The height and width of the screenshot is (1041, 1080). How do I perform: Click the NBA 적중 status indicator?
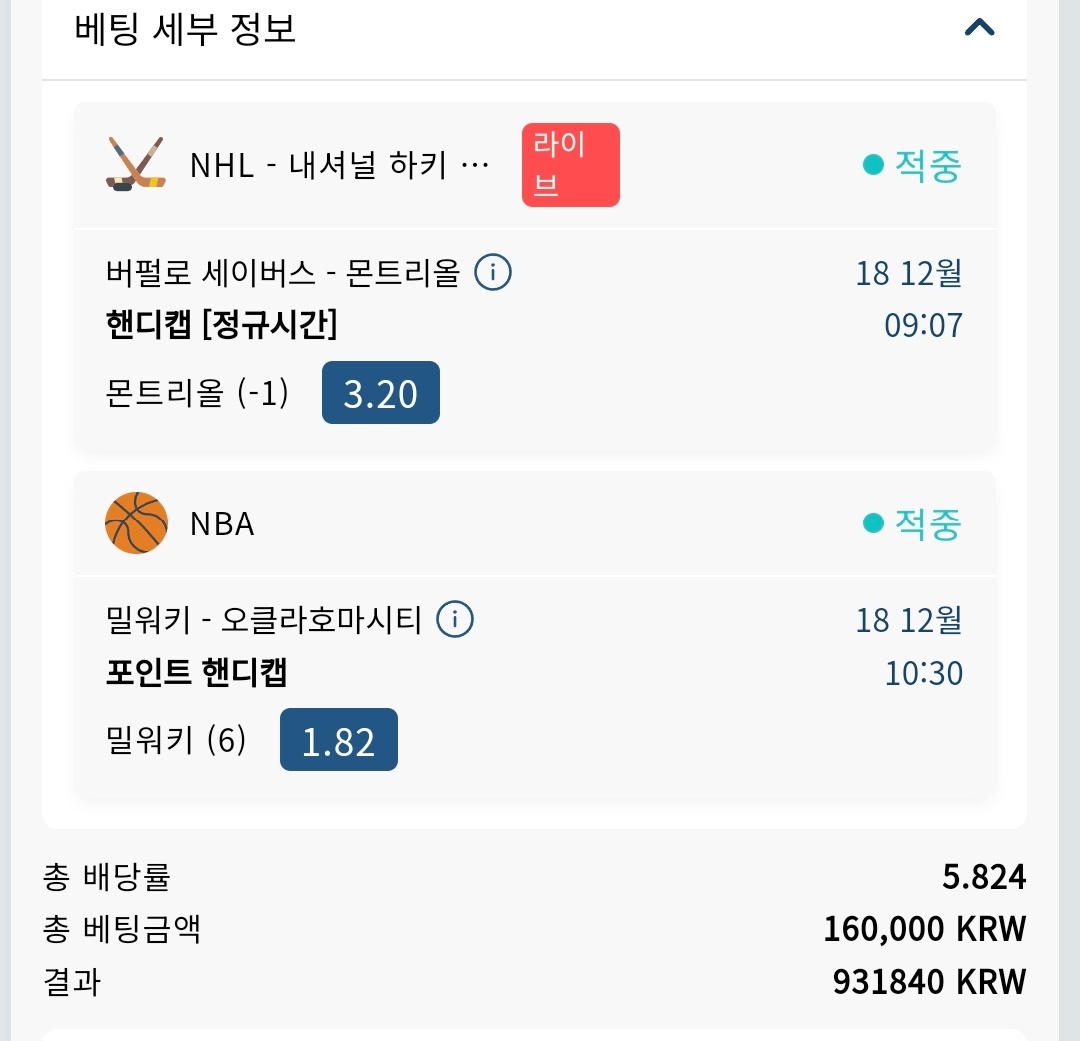click(912, 523)
